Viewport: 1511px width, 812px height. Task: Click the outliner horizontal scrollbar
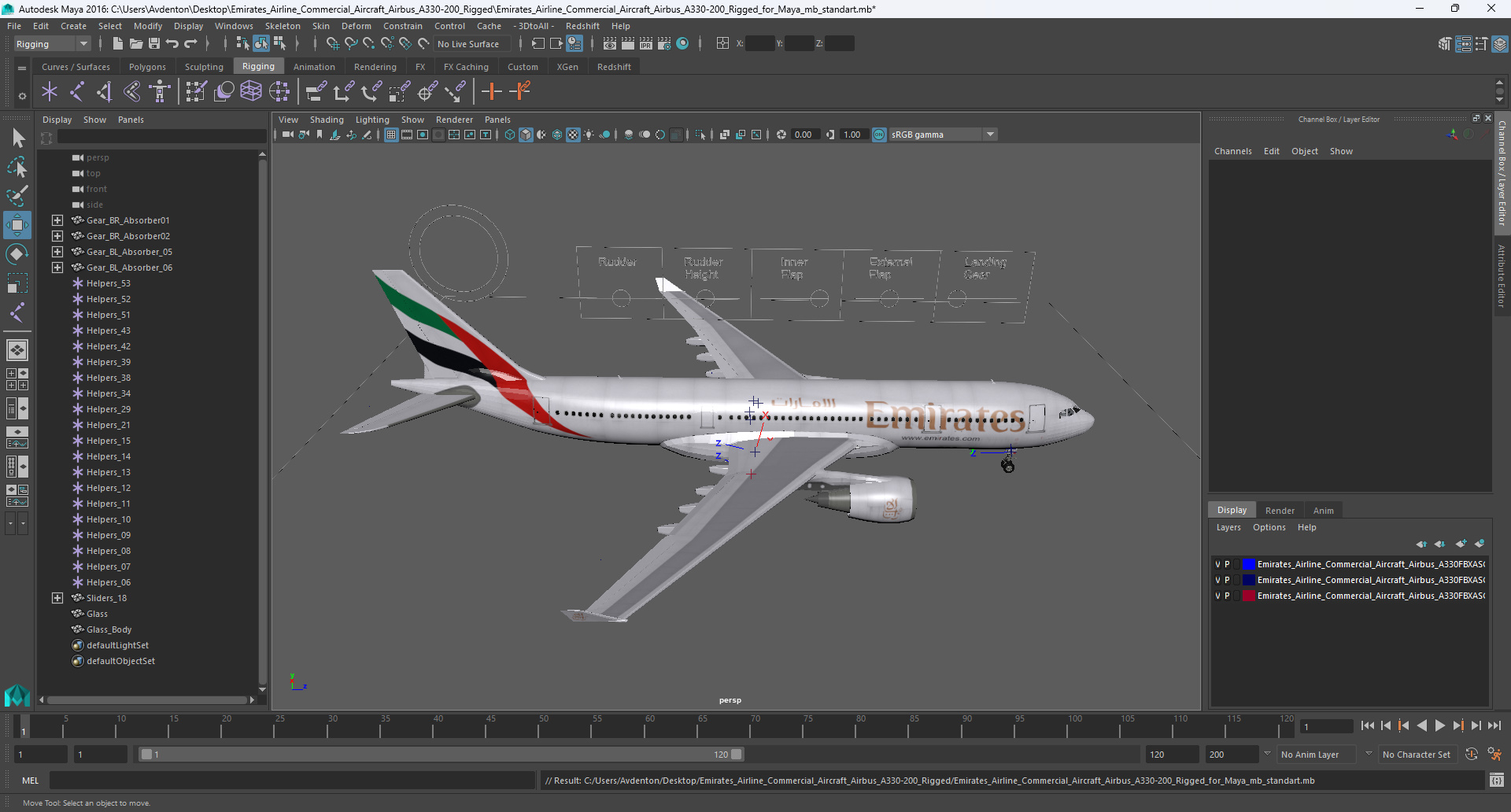point(147,699)
